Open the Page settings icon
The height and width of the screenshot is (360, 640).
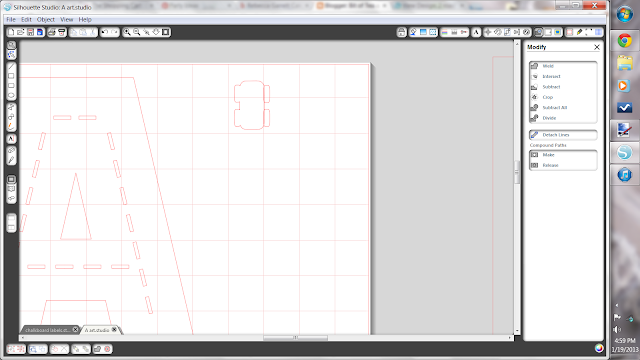click(x=570, y=32)
